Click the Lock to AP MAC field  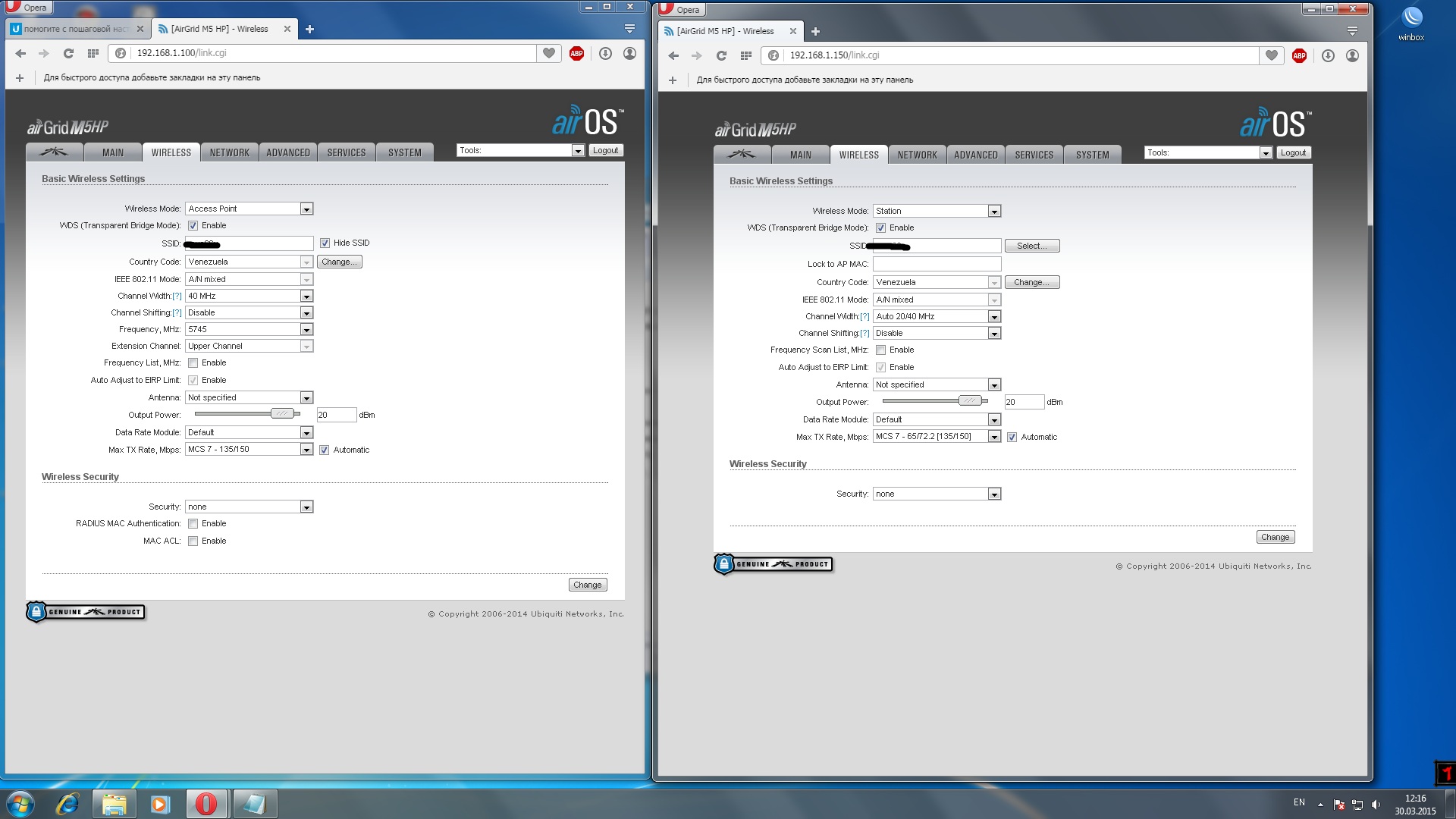point(937,264)
